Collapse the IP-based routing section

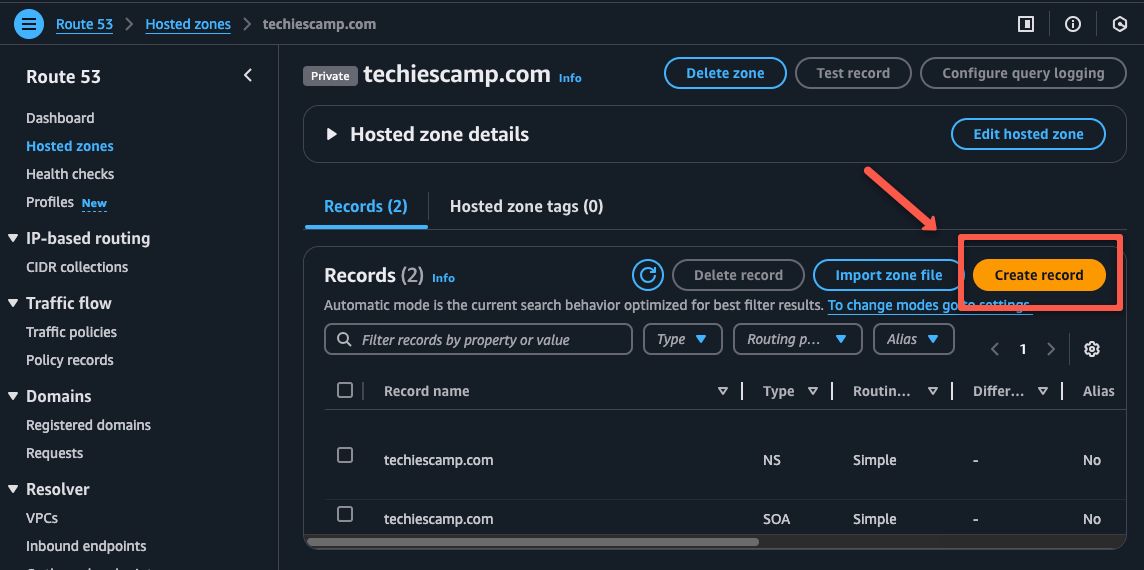[13, 238]
